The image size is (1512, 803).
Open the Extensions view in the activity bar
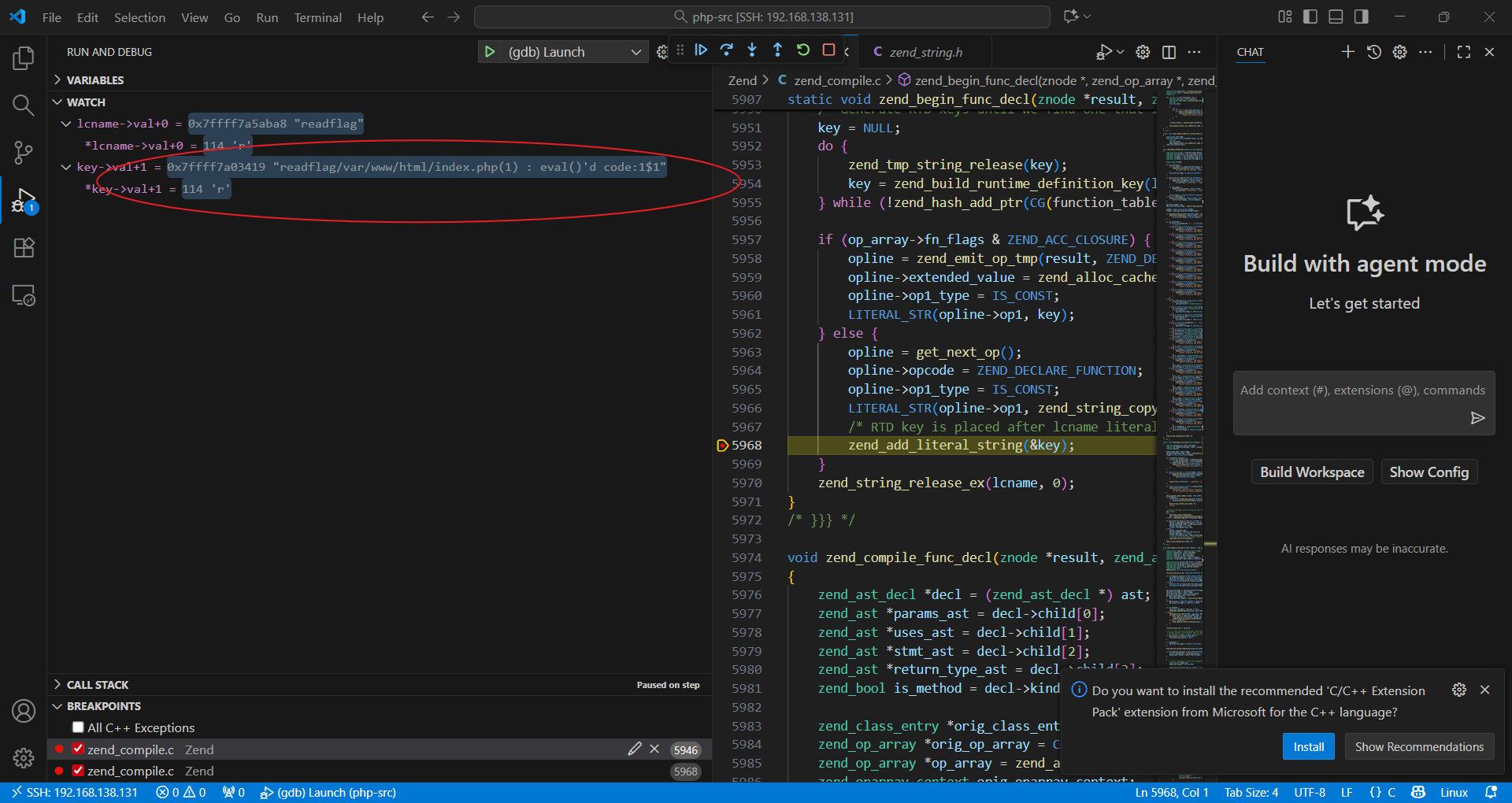point(24,248)
